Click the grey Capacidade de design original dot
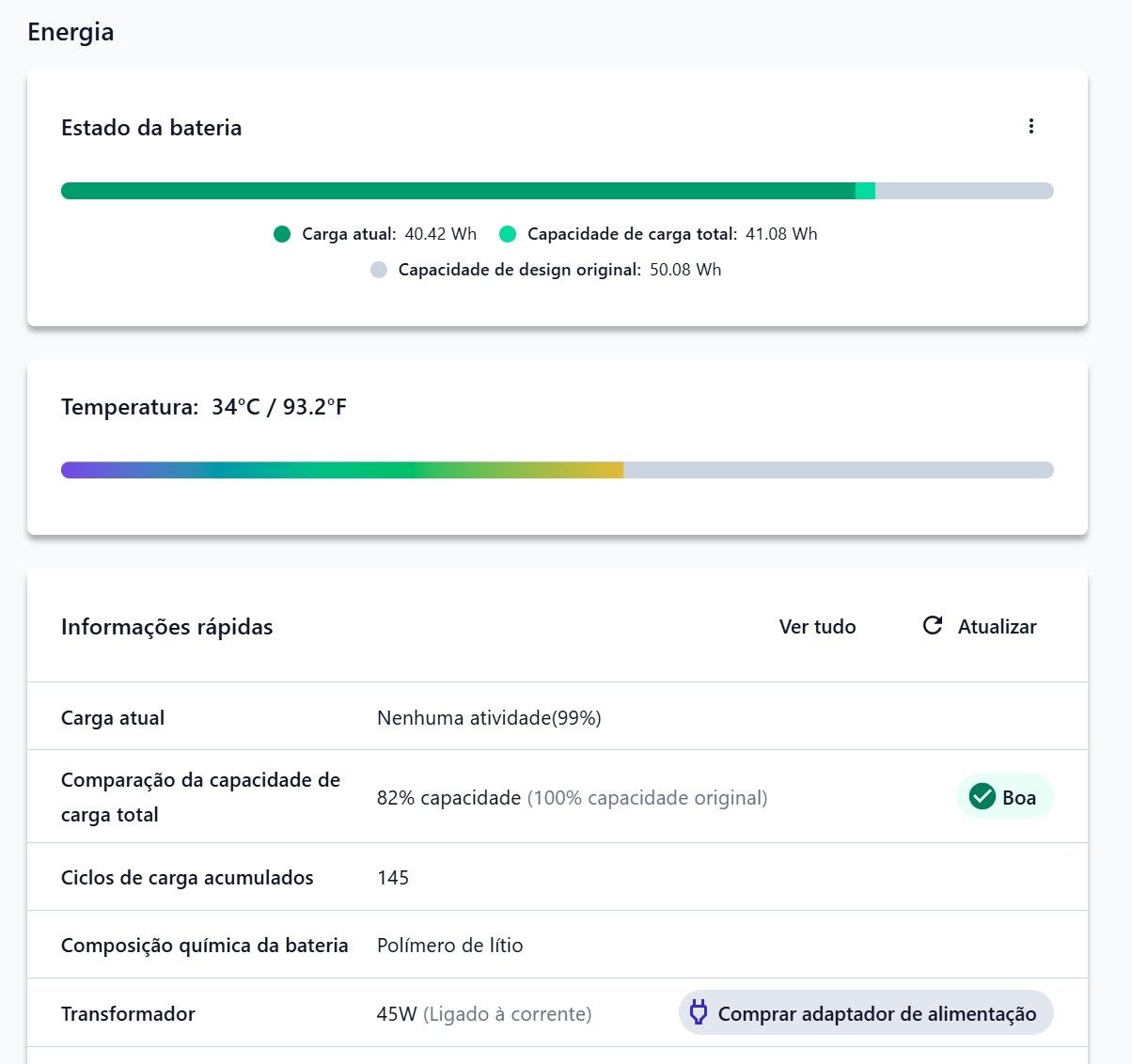1132x1064 pixels. 379,270
